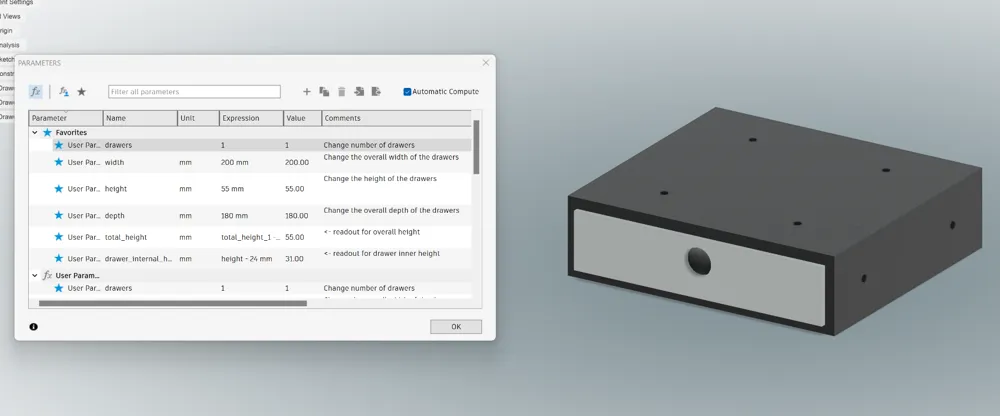Select the Analysis item in the browser tree
Image resolution: width=1000 pixels, height=416 pixels.
click(9, 45)
